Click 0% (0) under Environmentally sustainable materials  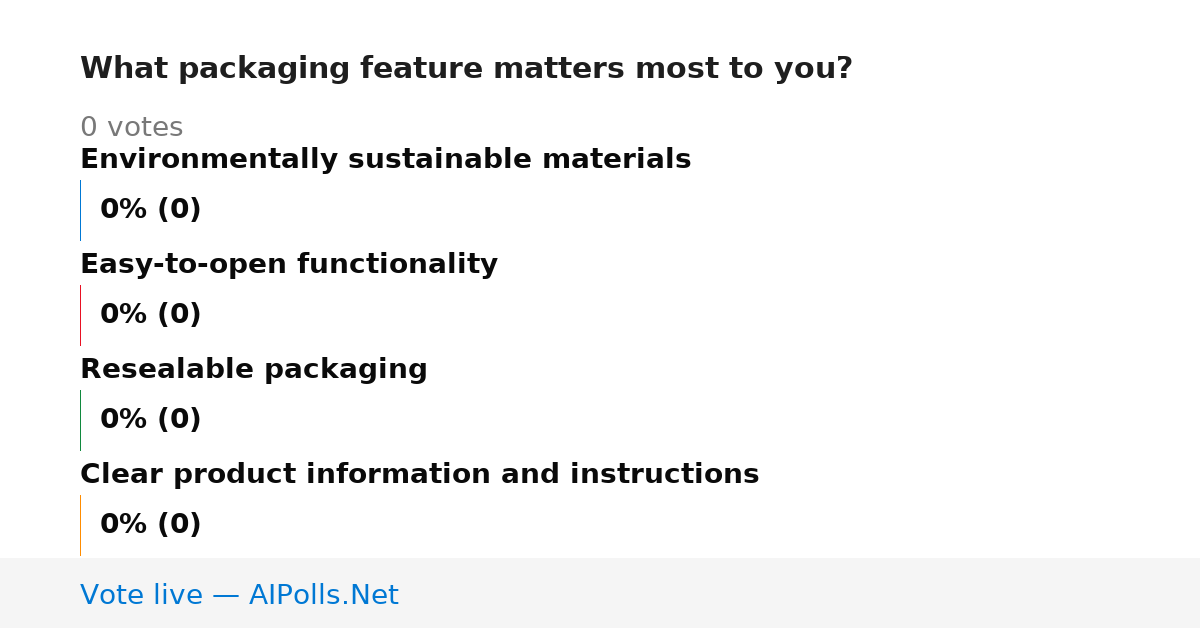150,210
